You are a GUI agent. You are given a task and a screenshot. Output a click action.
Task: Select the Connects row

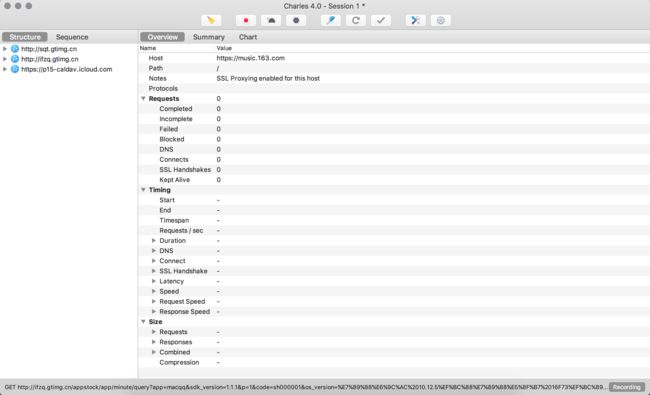click(394, 160)
